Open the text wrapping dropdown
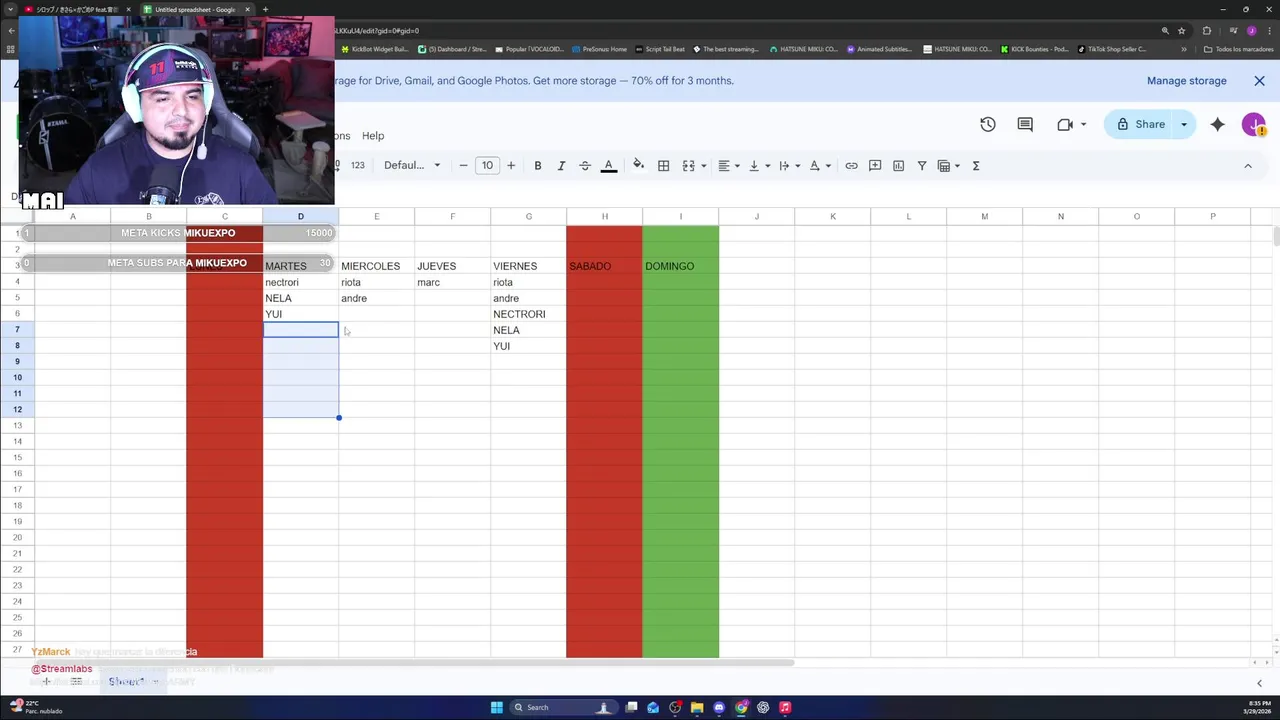This screenshot has height=720, width=1280. 789,165
